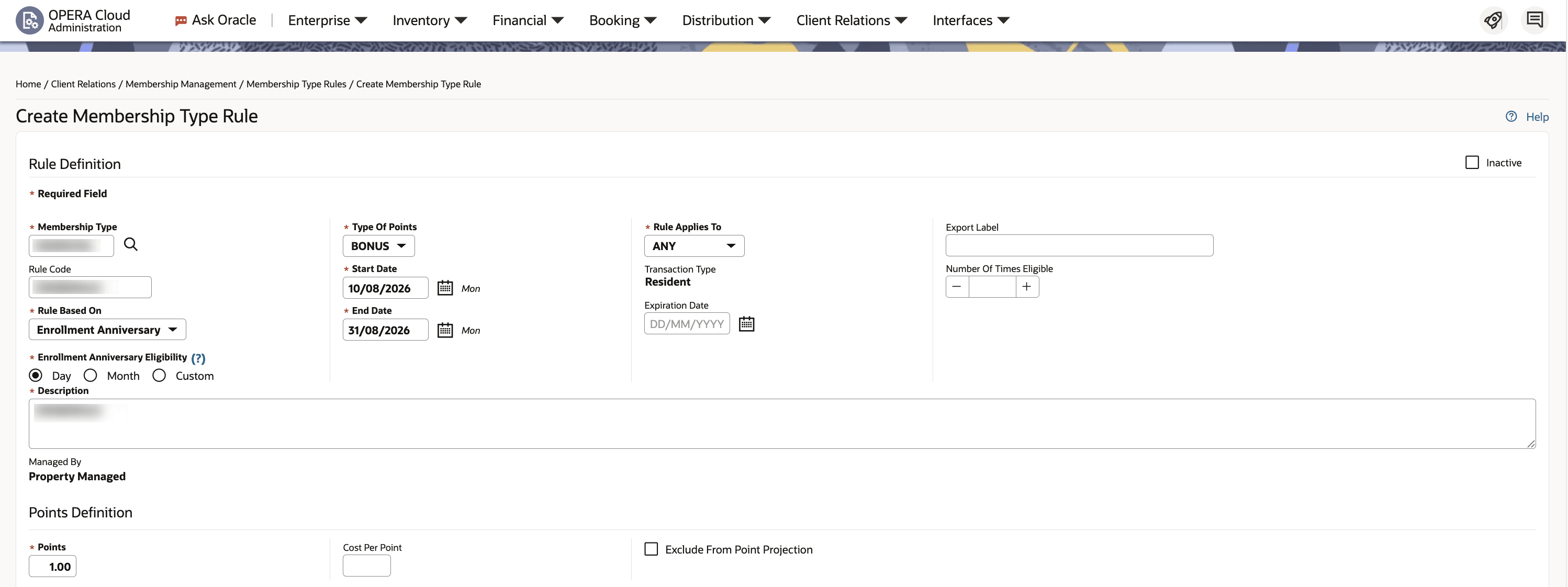Screen dimensions: 1568x587
Task: Open the Type Of Points dropdown
Action: (378, 246)
